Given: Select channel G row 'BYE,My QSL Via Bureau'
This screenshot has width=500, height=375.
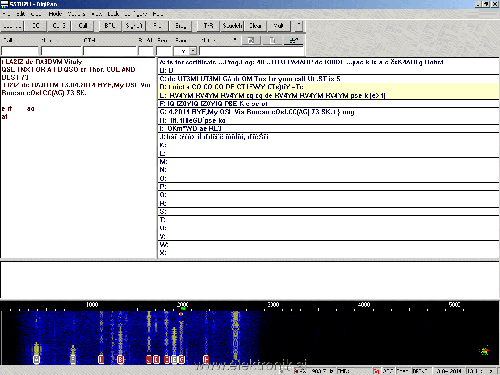Looking at the screenshot, I should pyautogui.click(x=328, y=112).
